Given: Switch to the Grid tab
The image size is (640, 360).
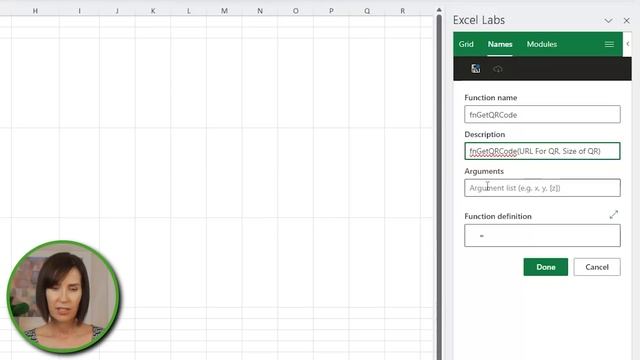Looking at the screenshot, I should tap(466, 44).
